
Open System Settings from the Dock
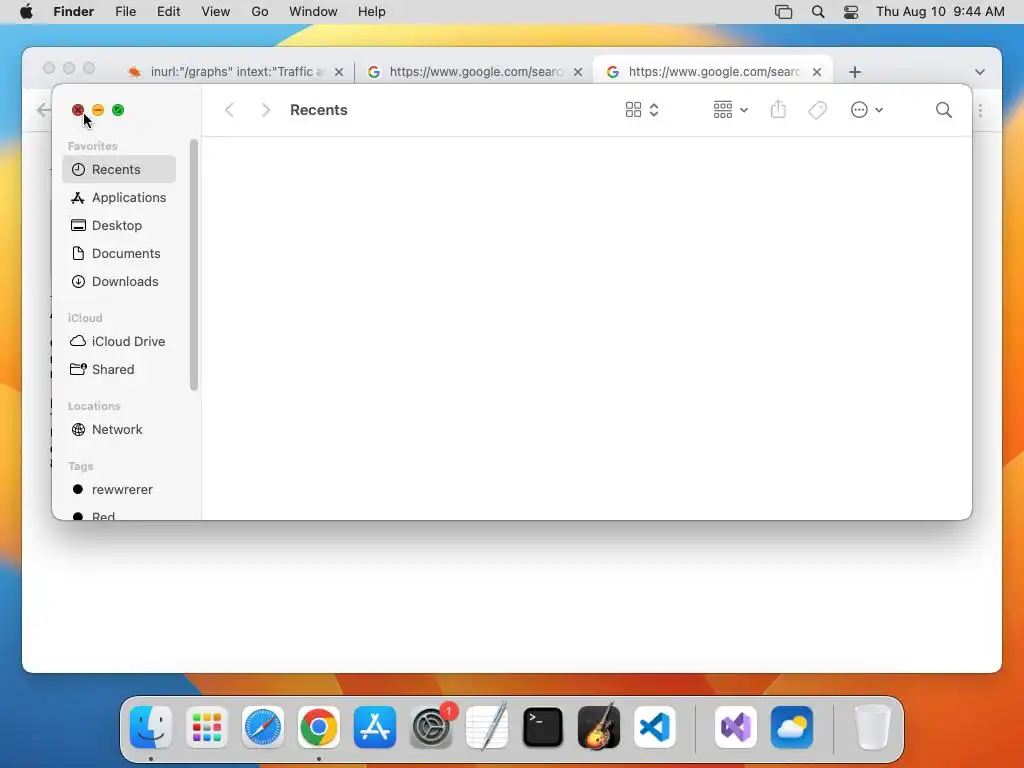tap(431, 727)
